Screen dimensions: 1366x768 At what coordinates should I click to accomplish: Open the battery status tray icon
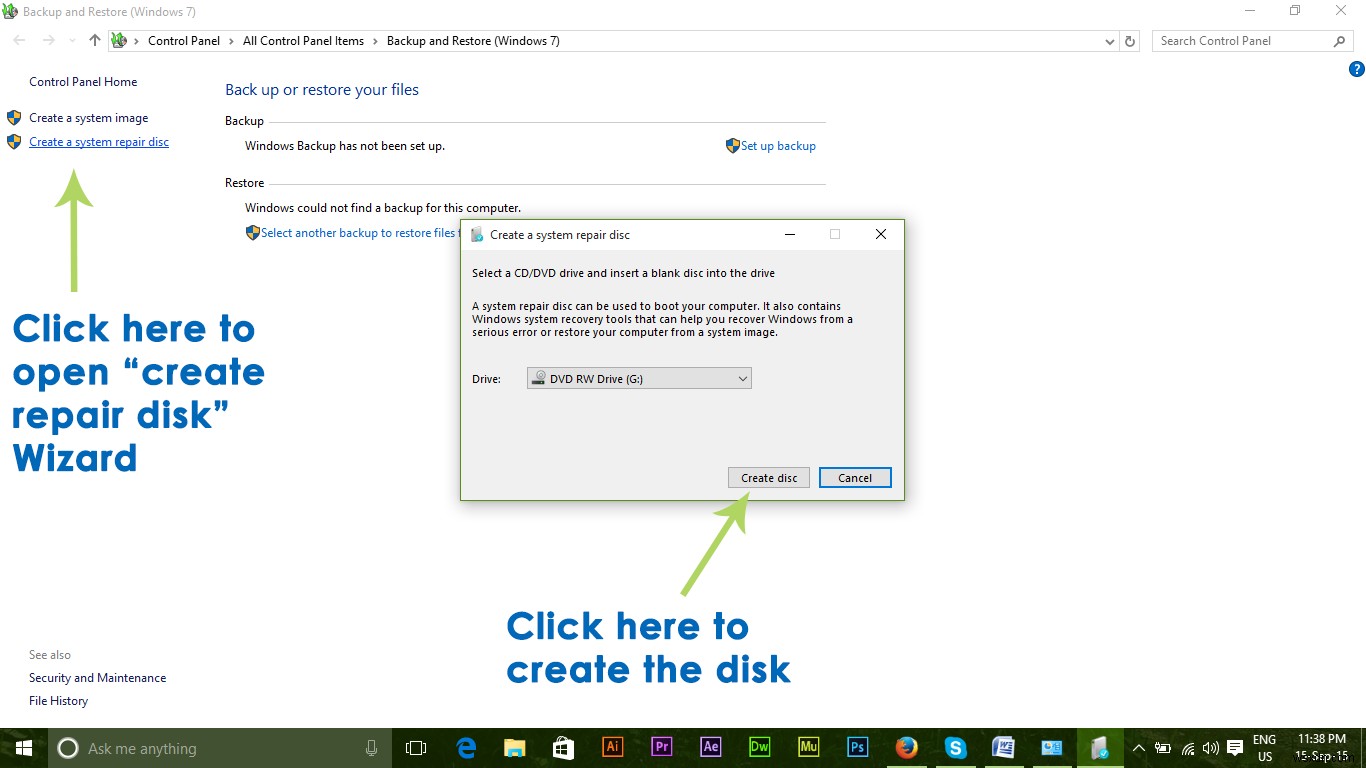pos(1163,748)
